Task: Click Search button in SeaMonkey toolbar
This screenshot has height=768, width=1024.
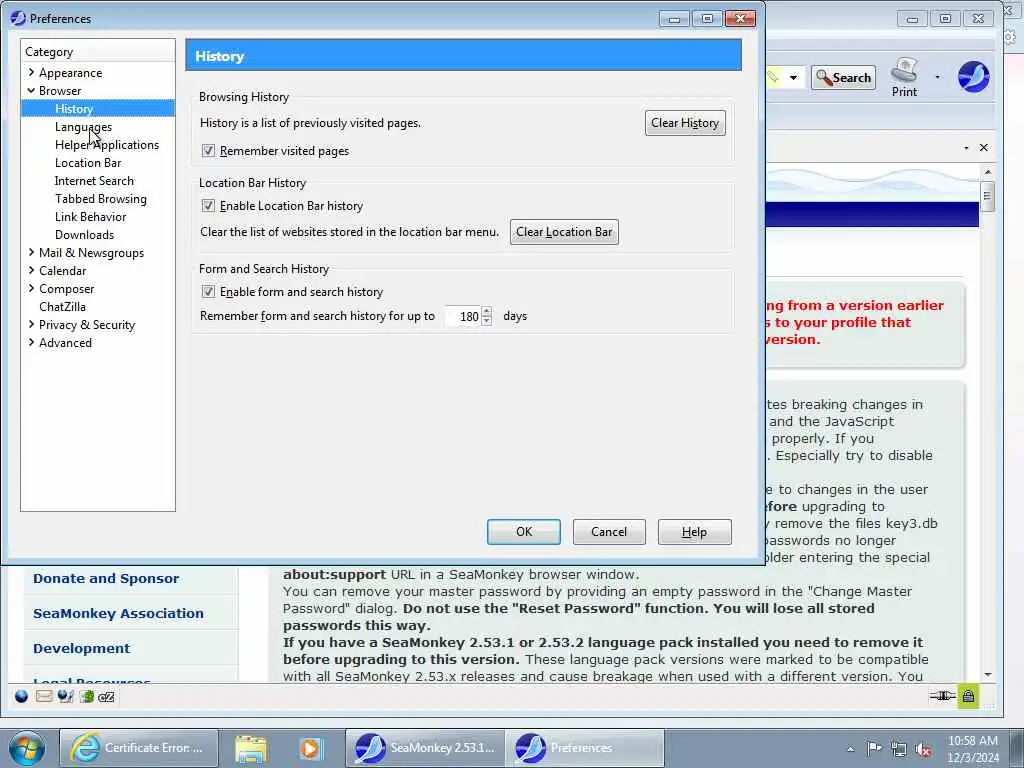Action: tap(843, 78)
